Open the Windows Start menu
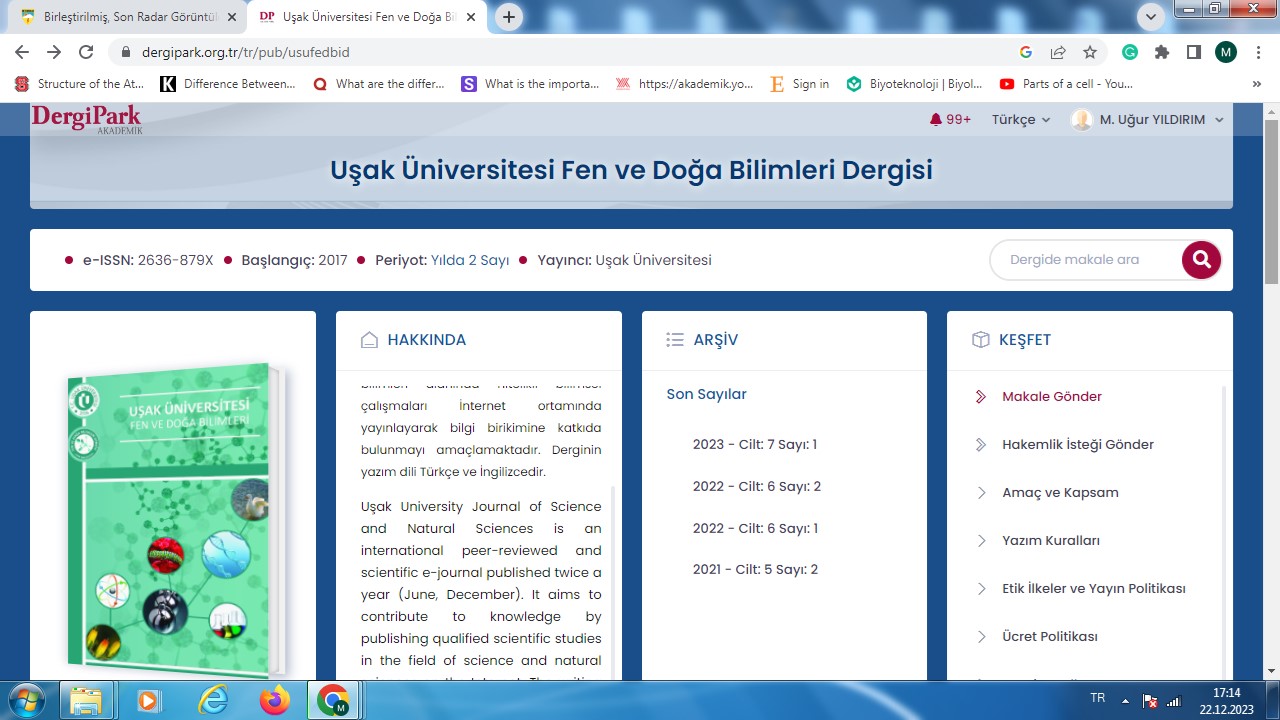The image size is (1280, 720). click(x=27, y=700)
